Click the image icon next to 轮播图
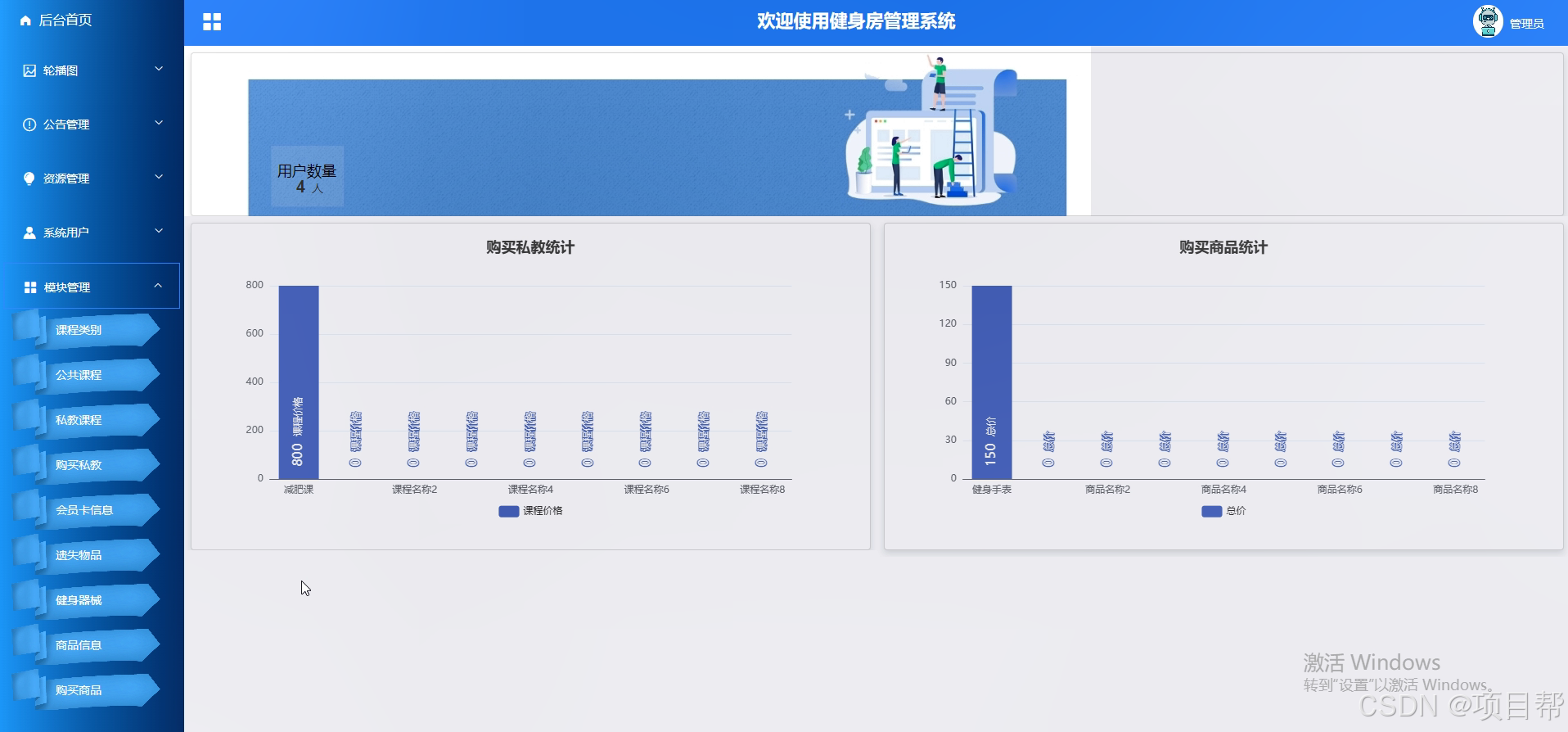The height and width of the screenshot is (732, 1568). 29,70
